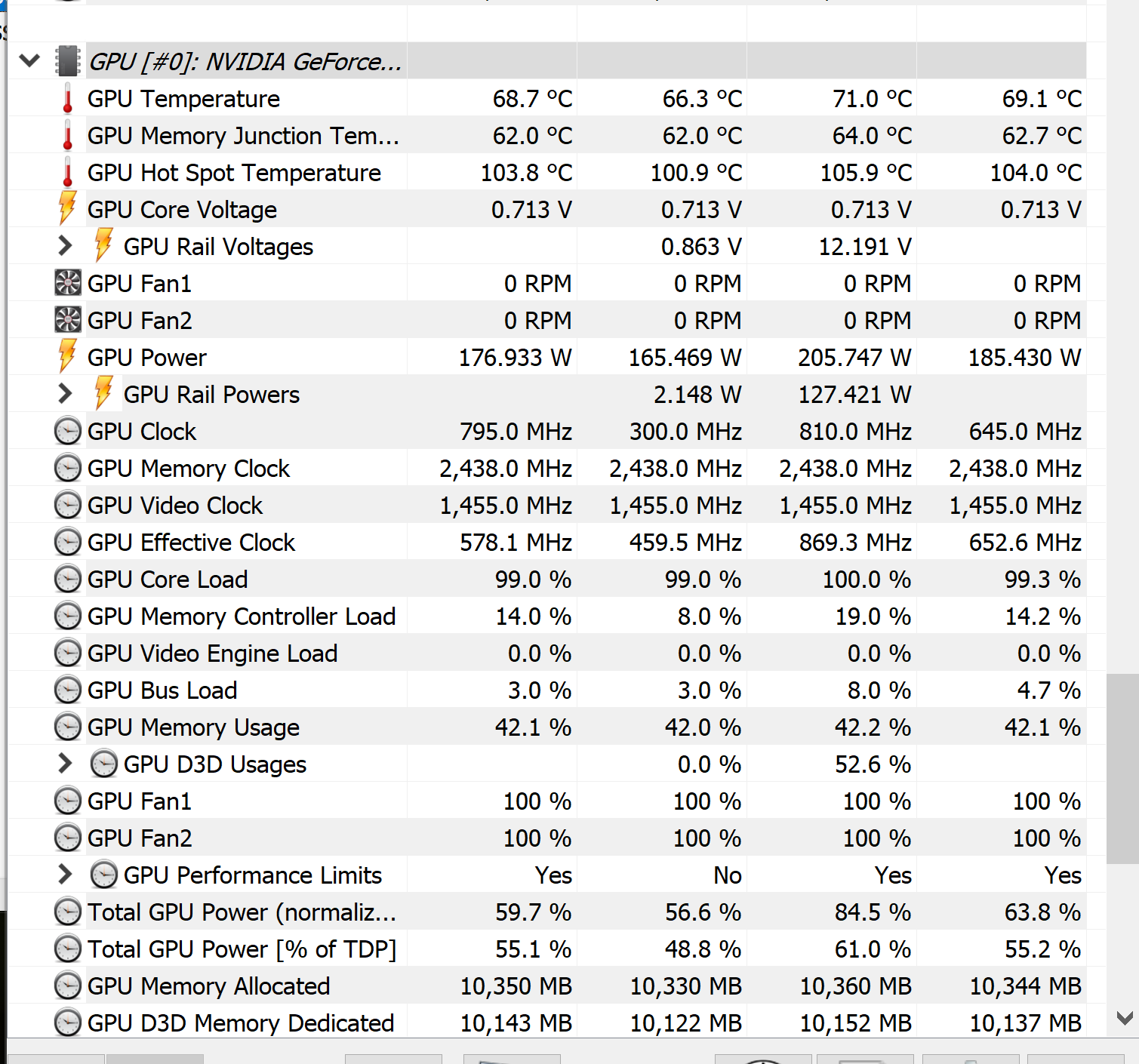The width and height of the screenshot is (1139, 1064).
Task: Click the gauge icon beside GPU Clock
Action: pos(68,432)
